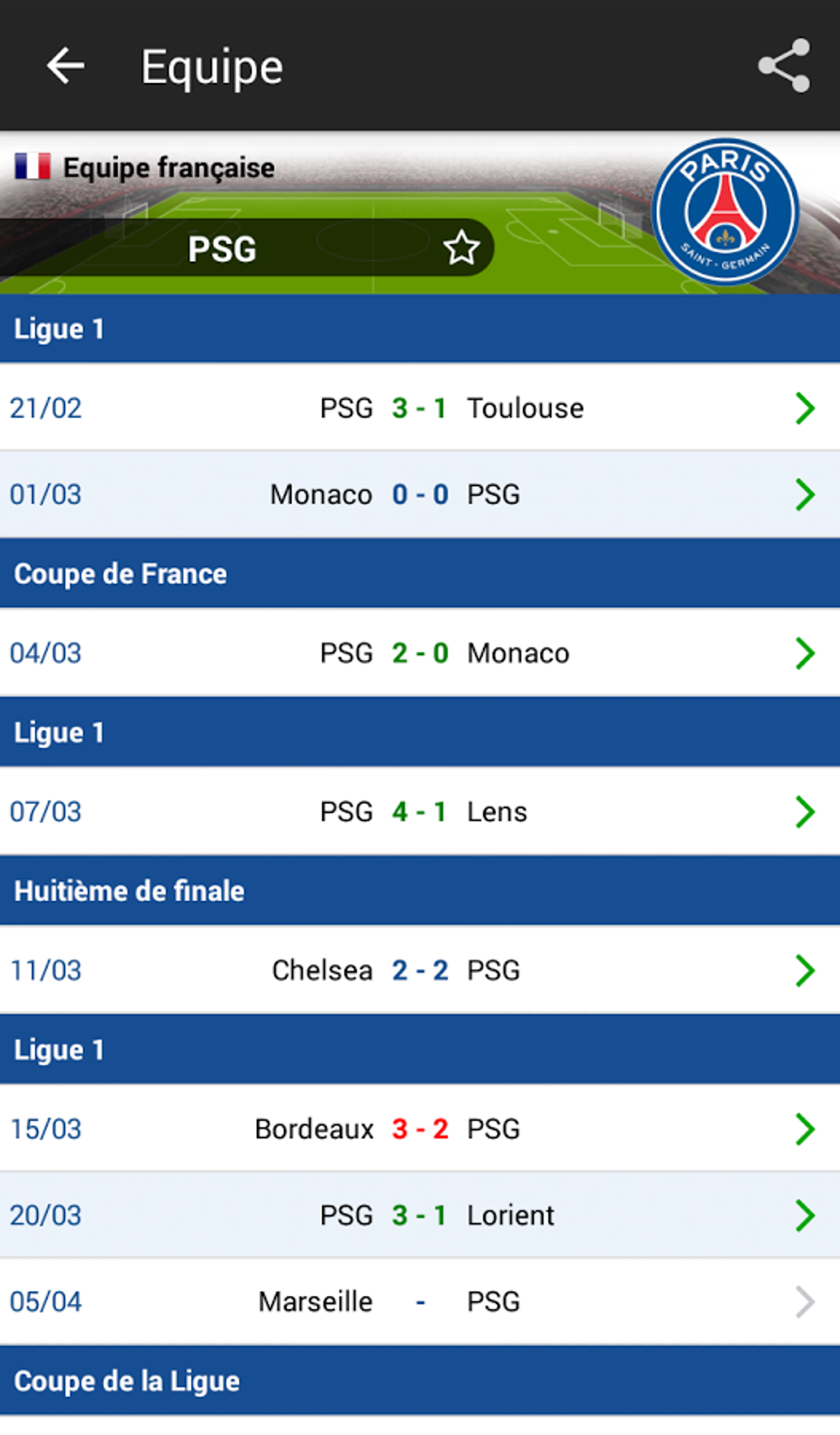Expand the Monaco 0-0 PSG match arrow

[x=805, y=494]
